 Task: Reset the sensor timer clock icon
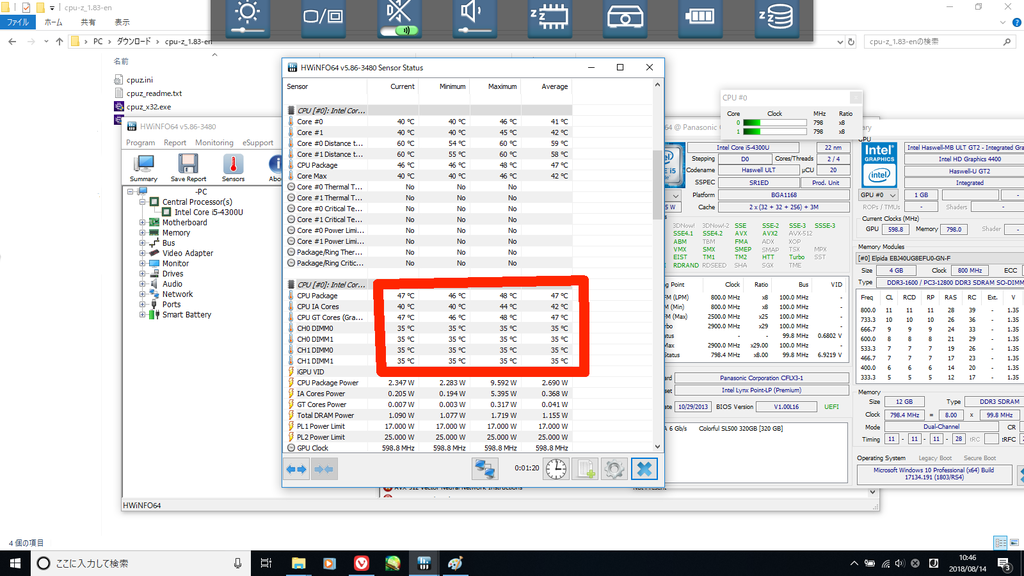[x=556, y=469]
